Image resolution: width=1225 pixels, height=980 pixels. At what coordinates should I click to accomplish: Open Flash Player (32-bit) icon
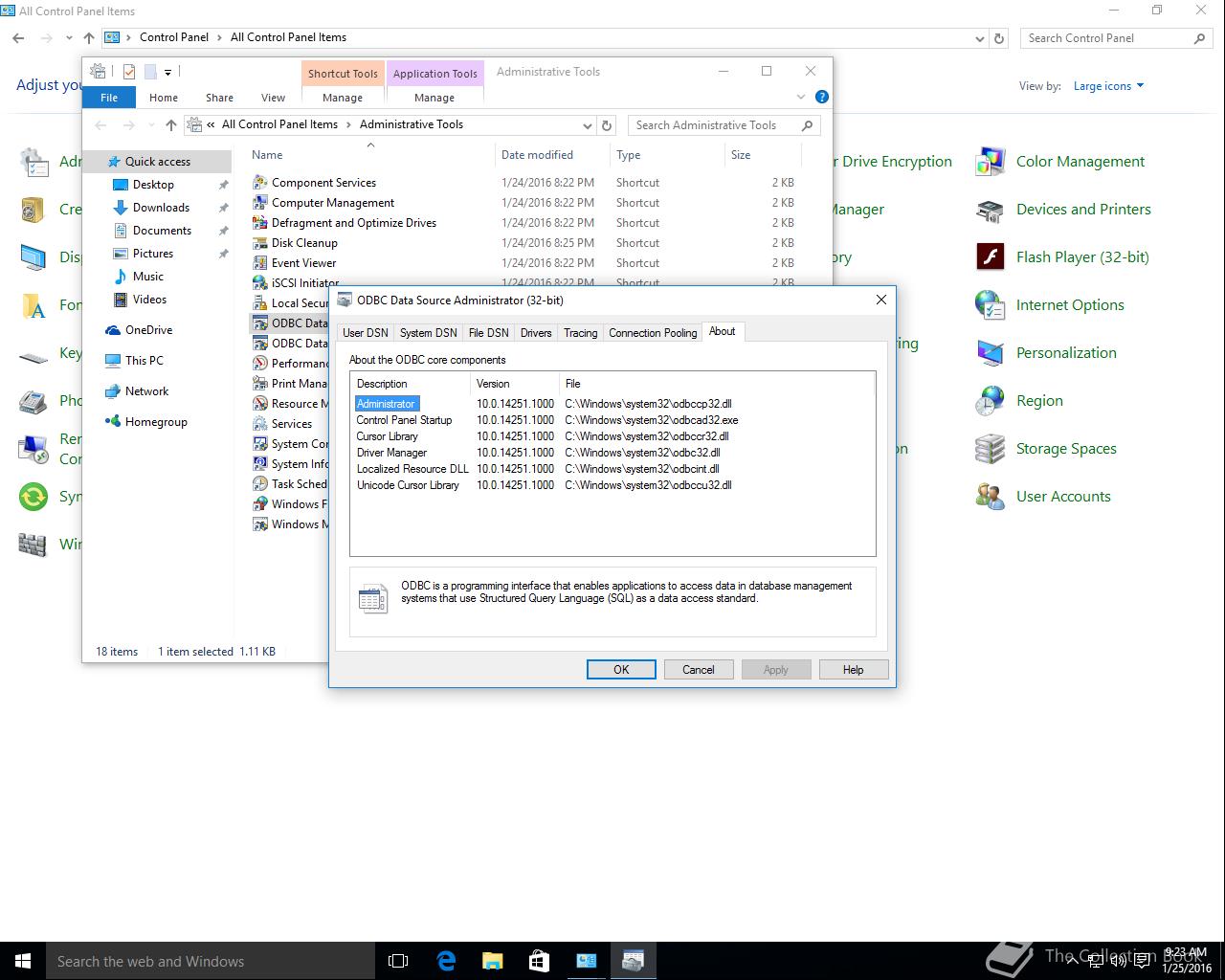[x=991, y=257]
